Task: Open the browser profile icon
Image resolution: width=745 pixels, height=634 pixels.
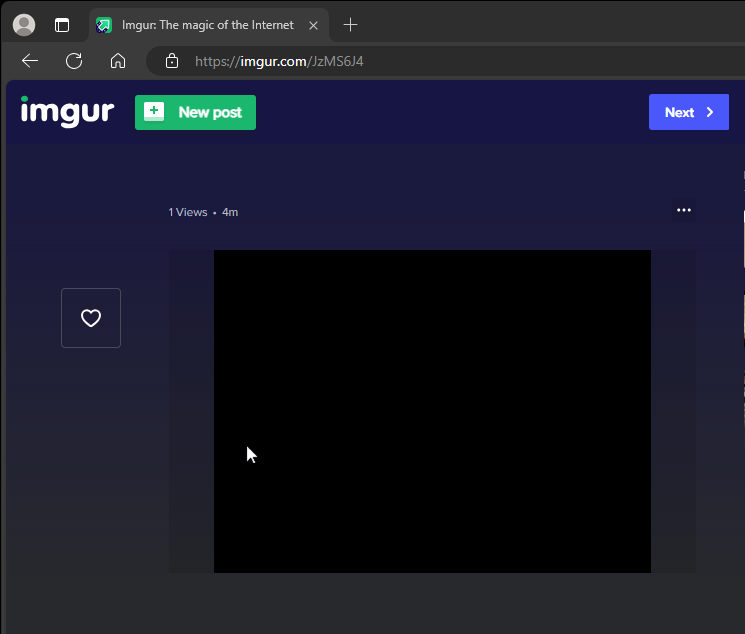Action: (24, 25)
